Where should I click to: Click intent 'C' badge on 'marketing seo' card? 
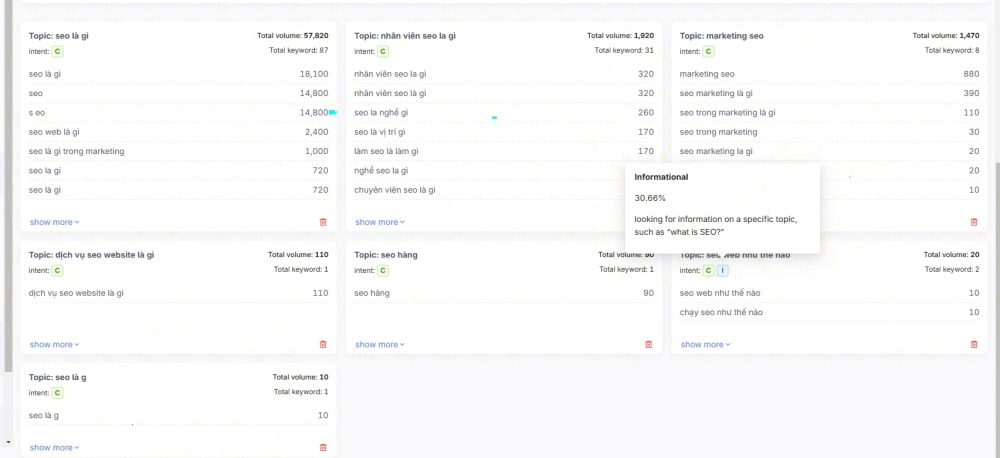click(x=708, y=51)
